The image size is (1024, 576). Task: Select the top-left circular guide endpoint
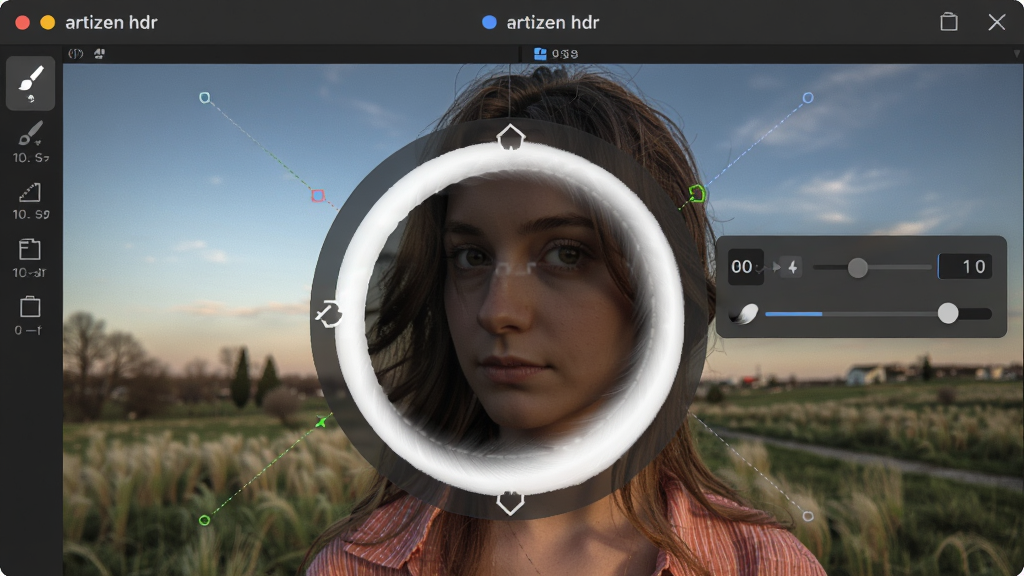(204, 98)
